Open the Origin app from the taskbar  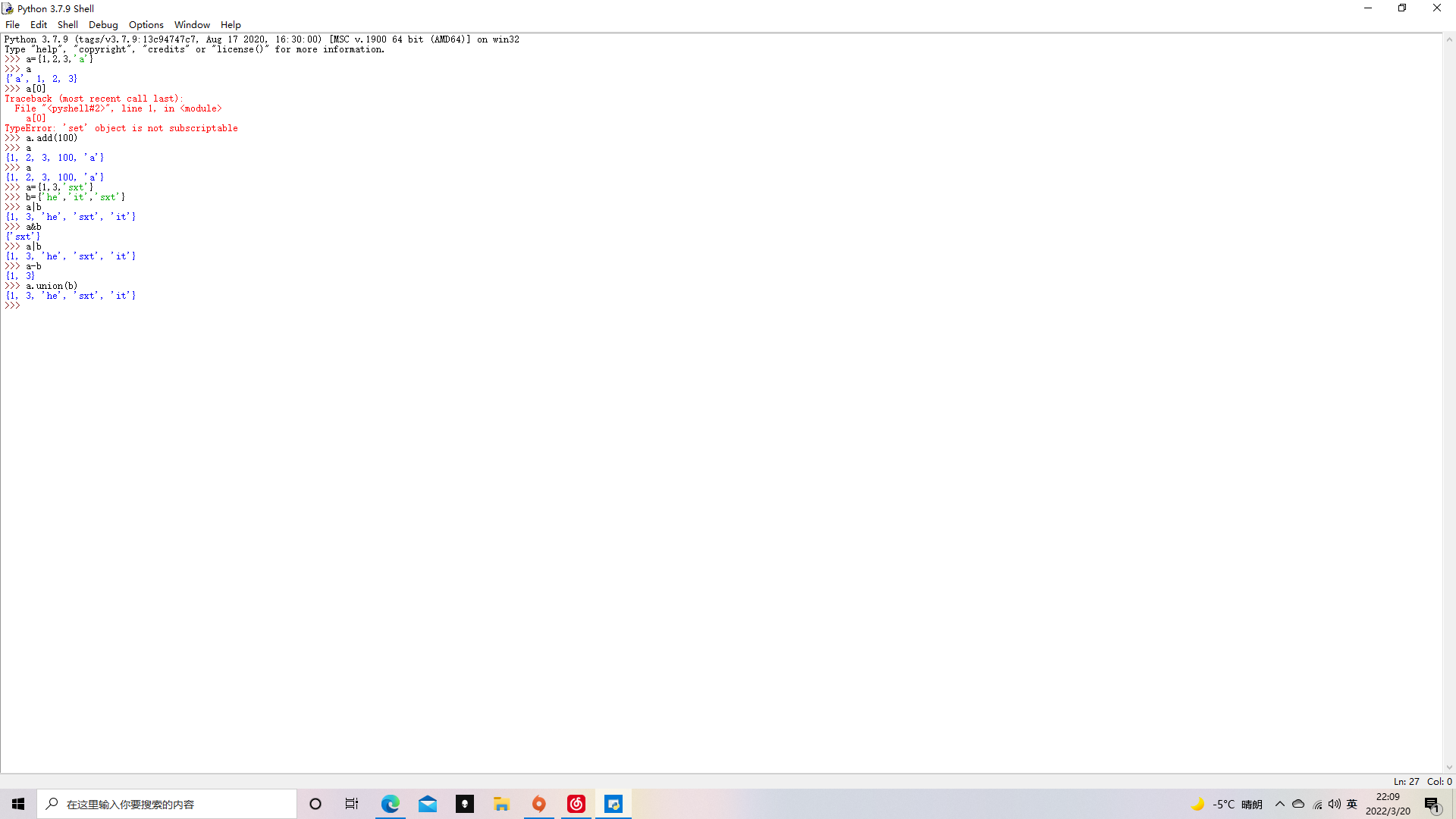539,804
